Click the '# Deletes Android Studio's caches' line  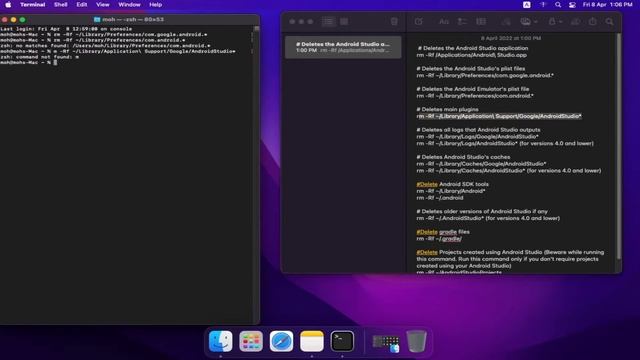tap(463, 157)
